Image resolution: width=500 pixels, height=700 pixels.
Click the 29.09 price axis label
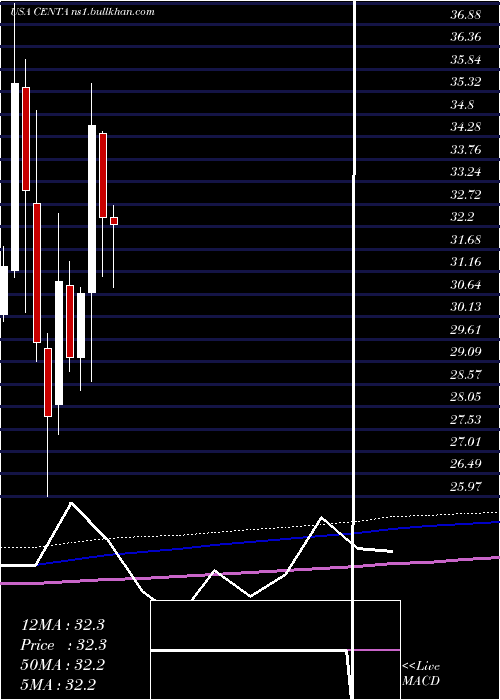point(466,352)
